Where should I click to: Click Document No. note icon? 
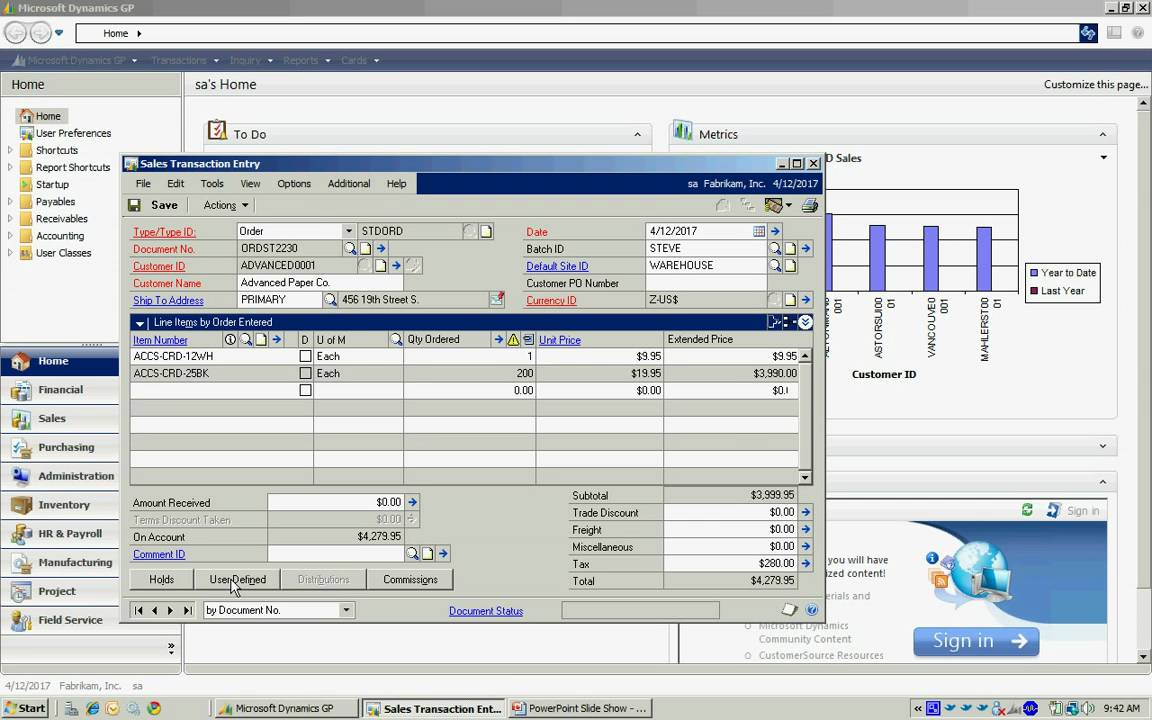[365, 248]
